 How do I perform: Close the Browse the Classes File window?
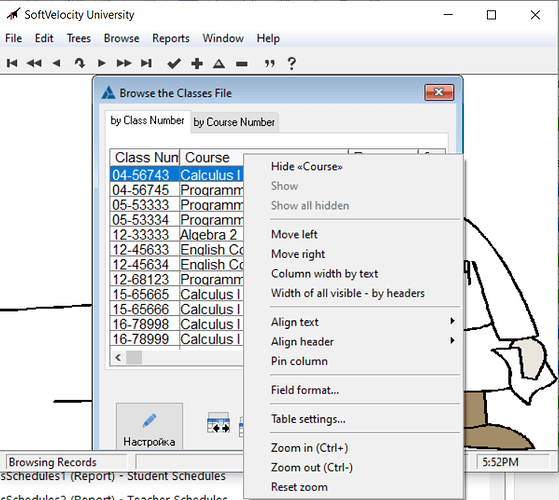click(x=439, y=93)
